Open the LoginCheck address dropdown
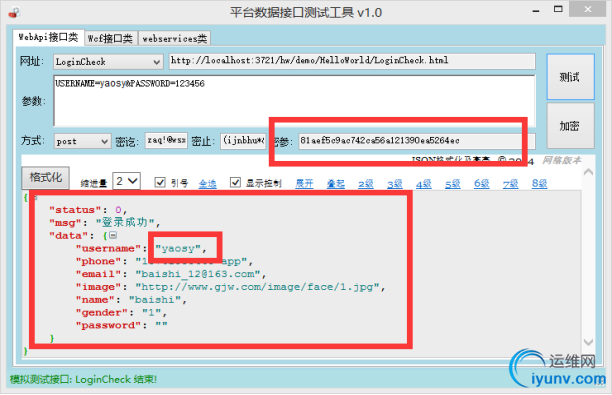Screen dimensions: 612x395 108,62
